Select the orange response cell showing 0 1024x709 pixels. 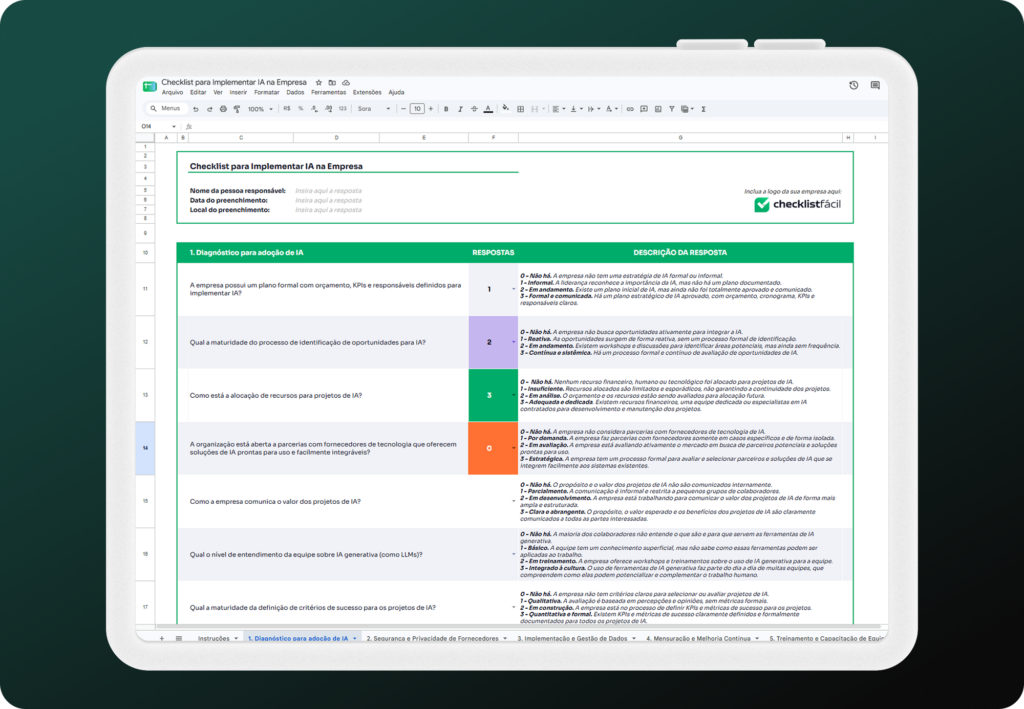(x=493, y=448)
